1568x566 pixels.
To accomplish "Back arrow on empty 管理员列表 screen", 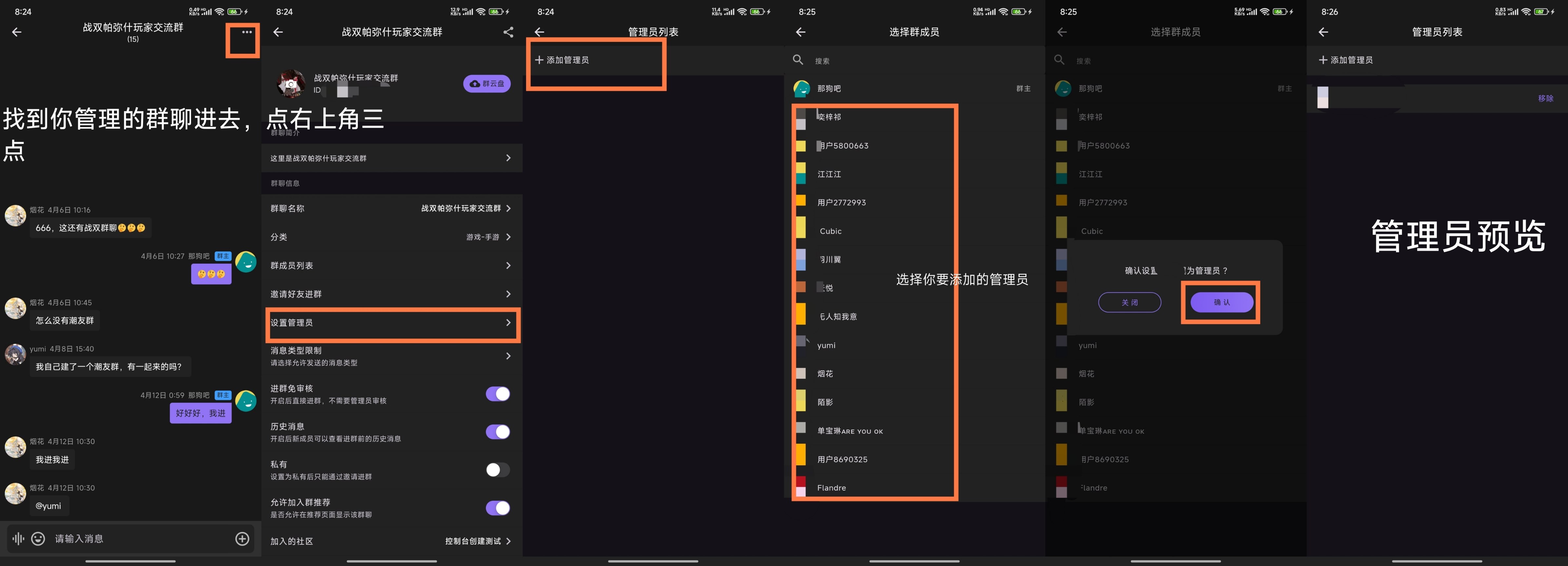I will click(539, 32).
